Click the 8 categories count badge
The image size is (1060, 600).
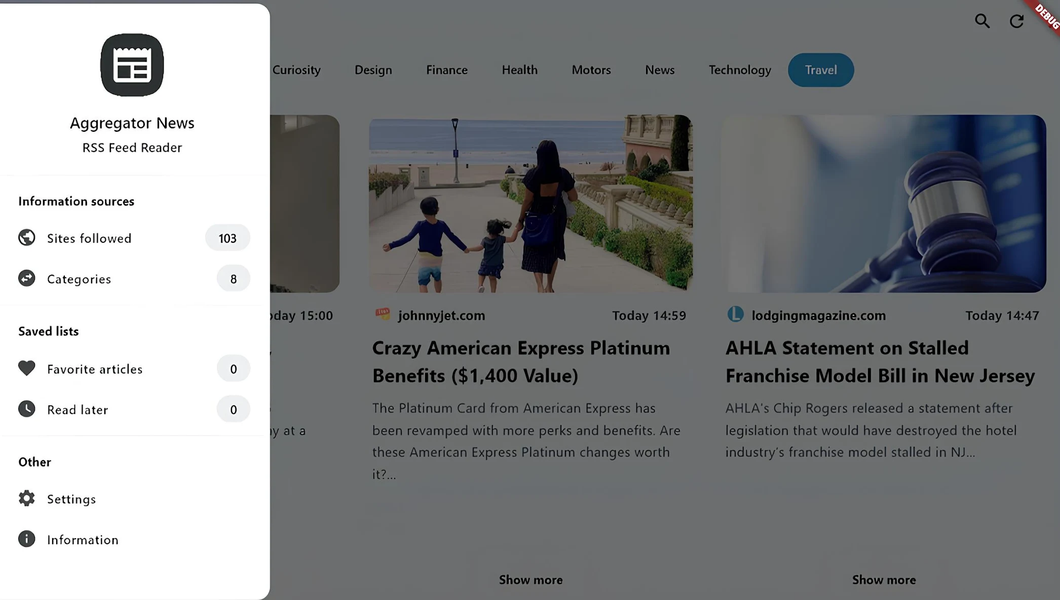(x=233, y=278)
